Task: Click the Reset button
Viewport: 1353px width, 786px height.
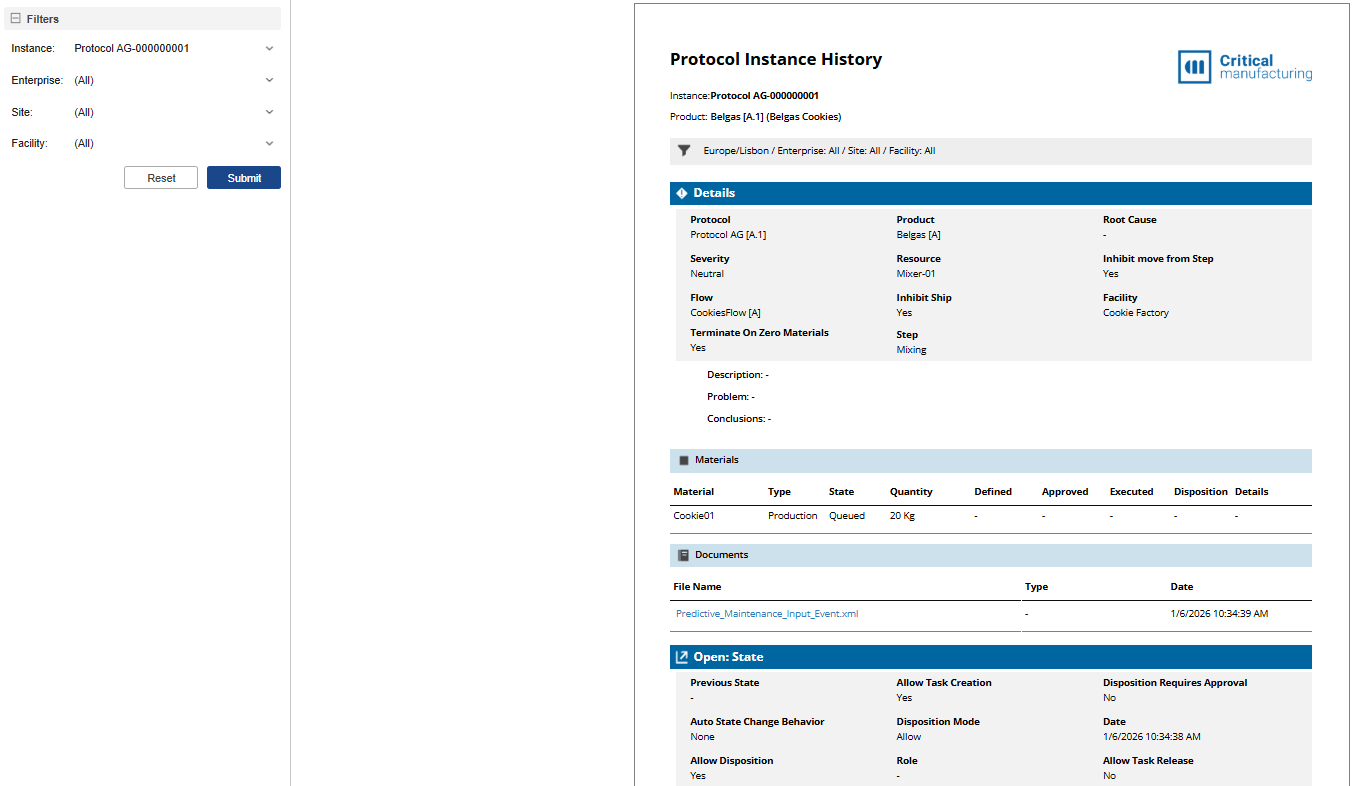Action: click(161, 178)
